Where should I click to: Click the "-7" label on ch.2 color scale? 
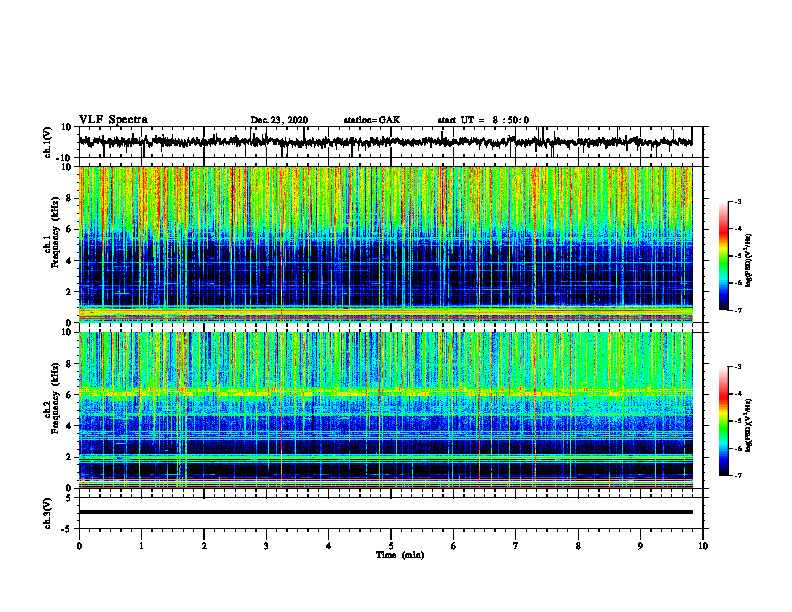click(x=738, y=475)
